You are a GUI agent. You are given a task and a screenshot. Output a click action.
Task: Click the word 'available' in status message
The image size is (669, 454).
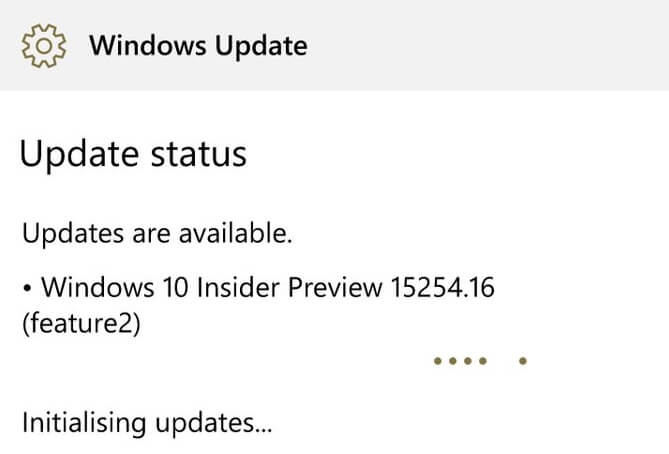coord(233,233)
